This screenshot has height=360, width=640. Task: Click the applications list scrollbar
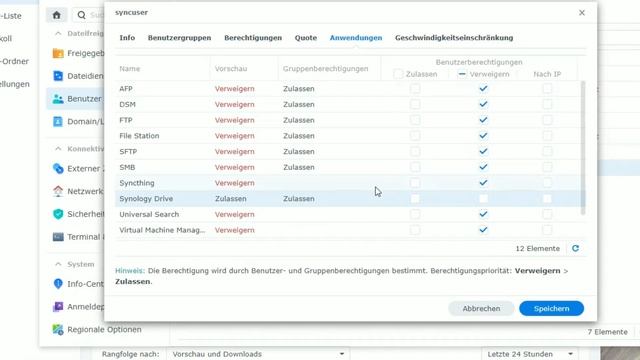583,148
